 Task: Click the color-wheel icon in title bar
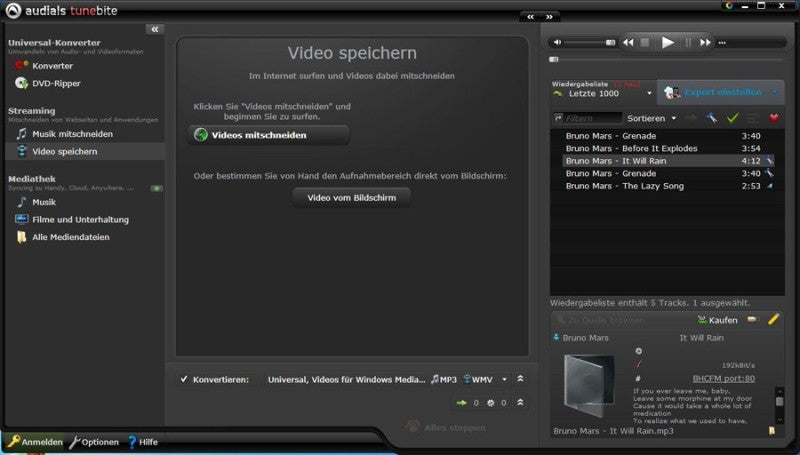(729, 6)
